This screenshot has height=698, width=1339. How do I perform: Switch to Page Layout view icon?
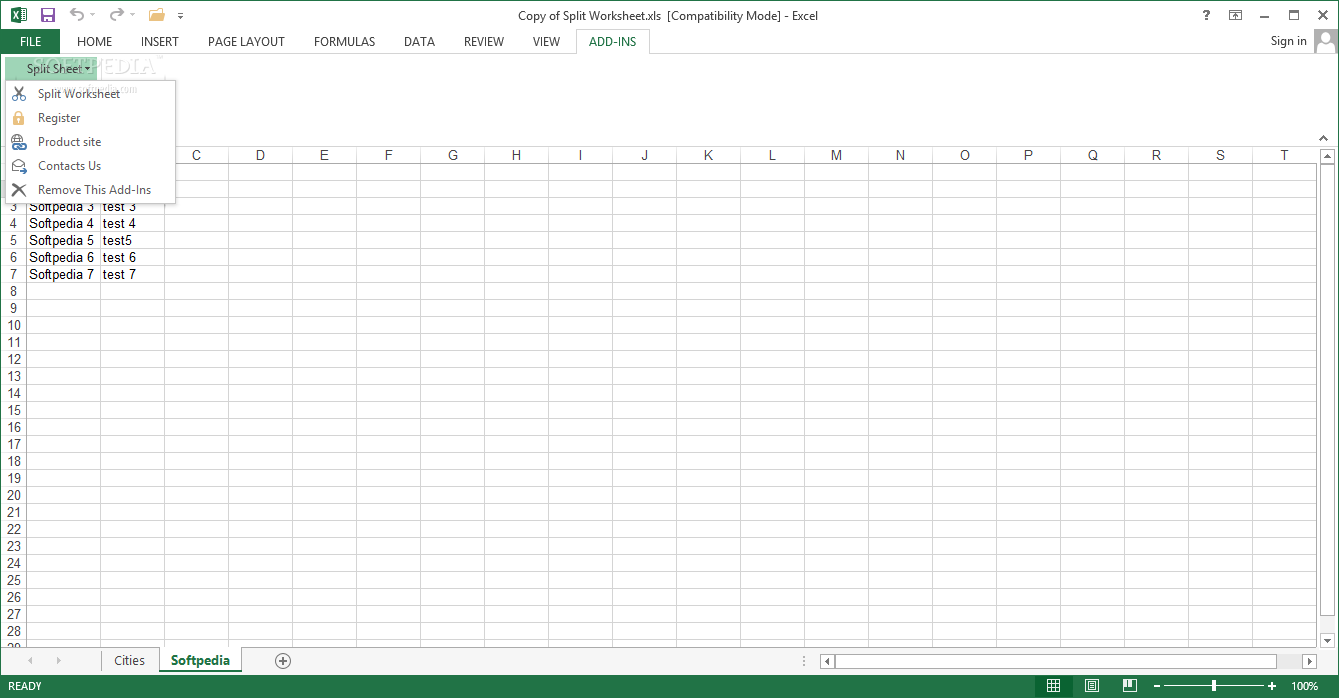(1092, 686)
